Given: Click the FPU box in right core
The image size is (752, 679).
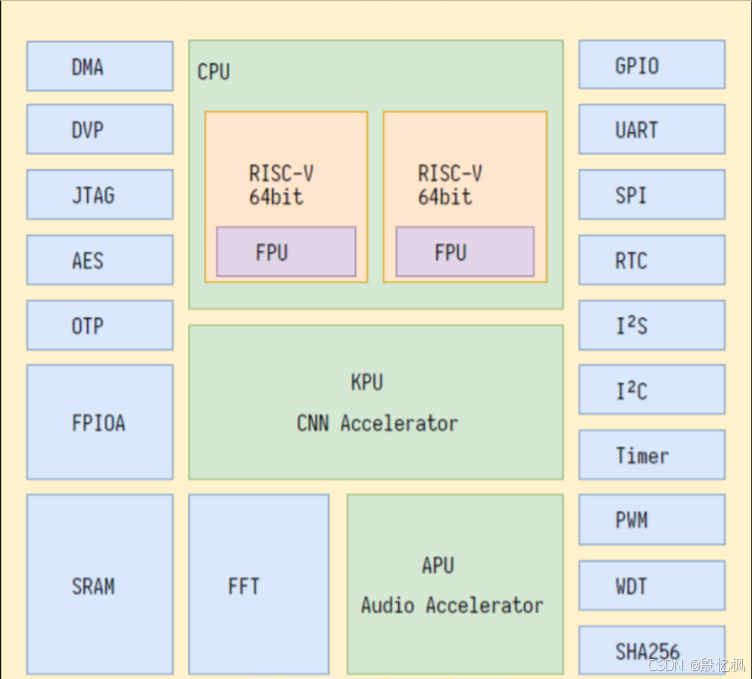Looking at the screenshot, I should click(465, 252).
